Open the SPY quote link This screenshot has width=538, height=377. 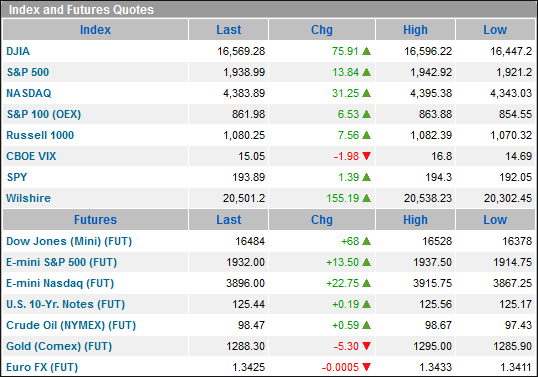17,177
